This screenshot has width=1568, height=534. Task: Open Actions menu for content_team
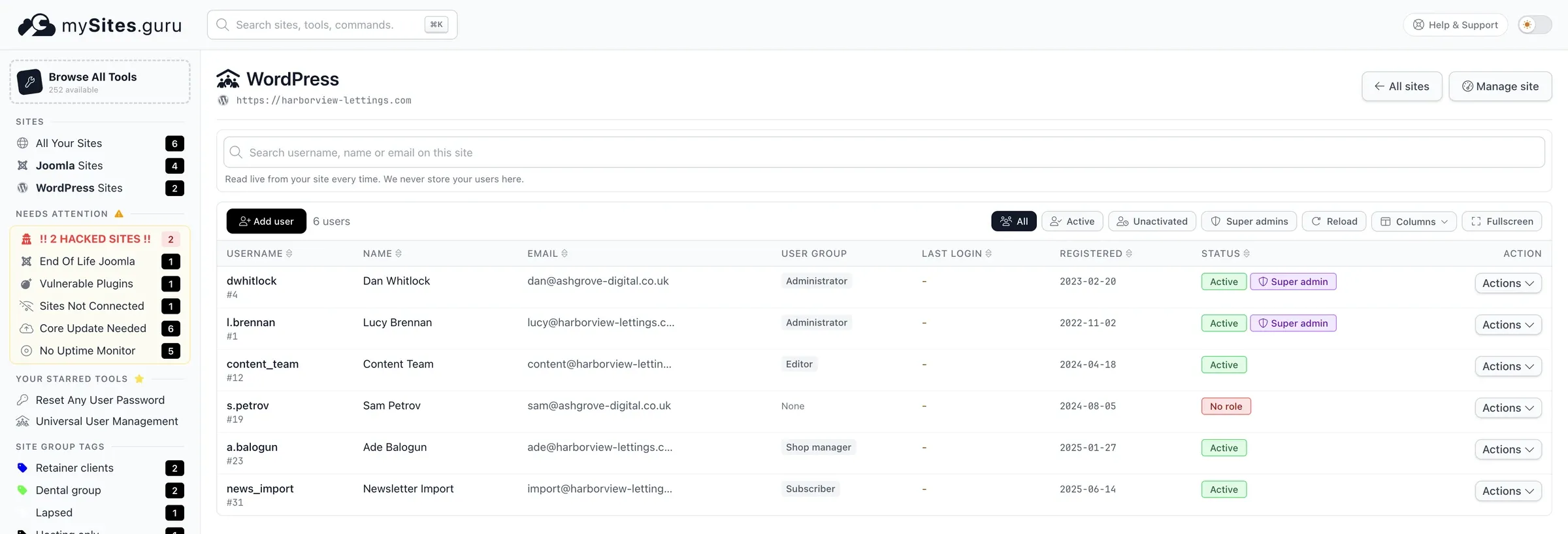(1508, 367)
